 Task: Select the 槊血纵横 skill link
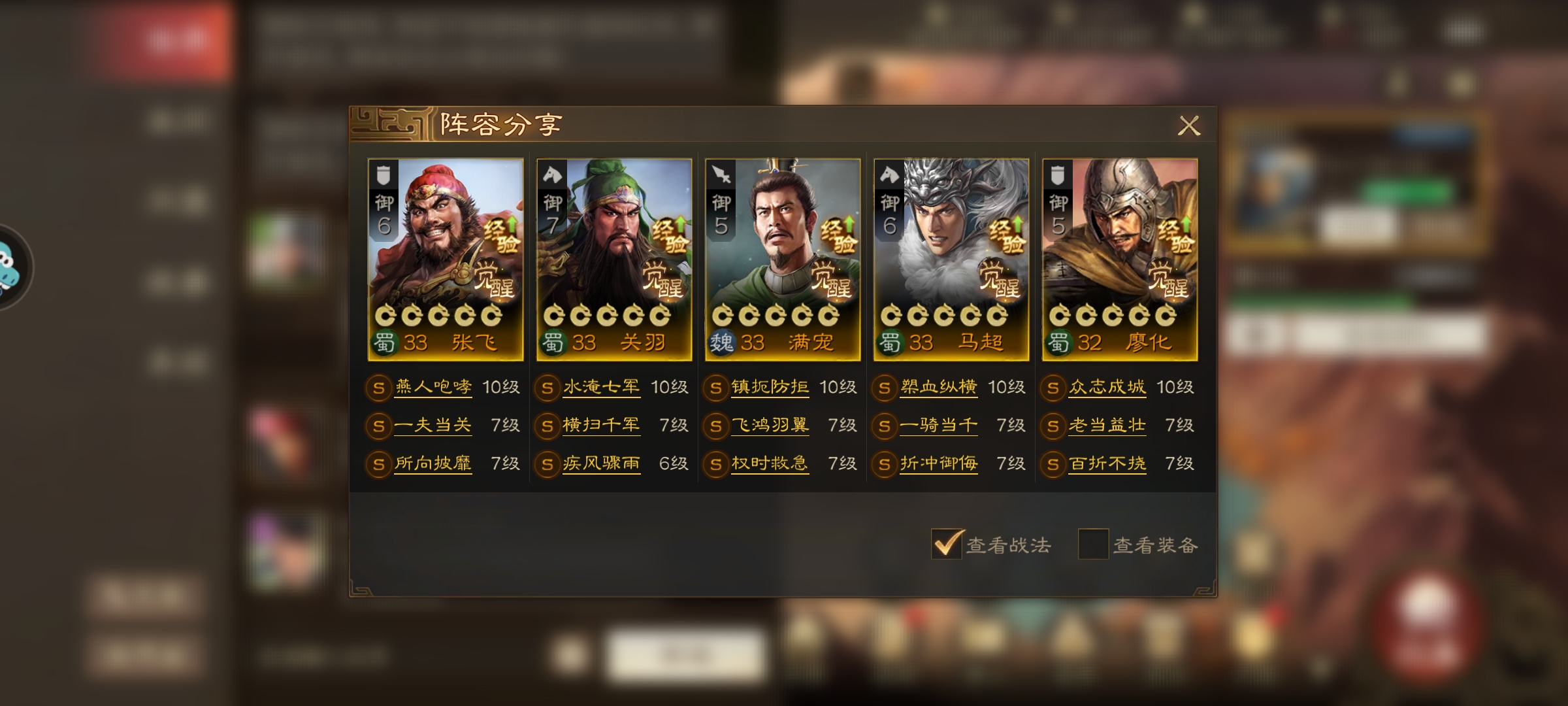[x=938, y=387]
